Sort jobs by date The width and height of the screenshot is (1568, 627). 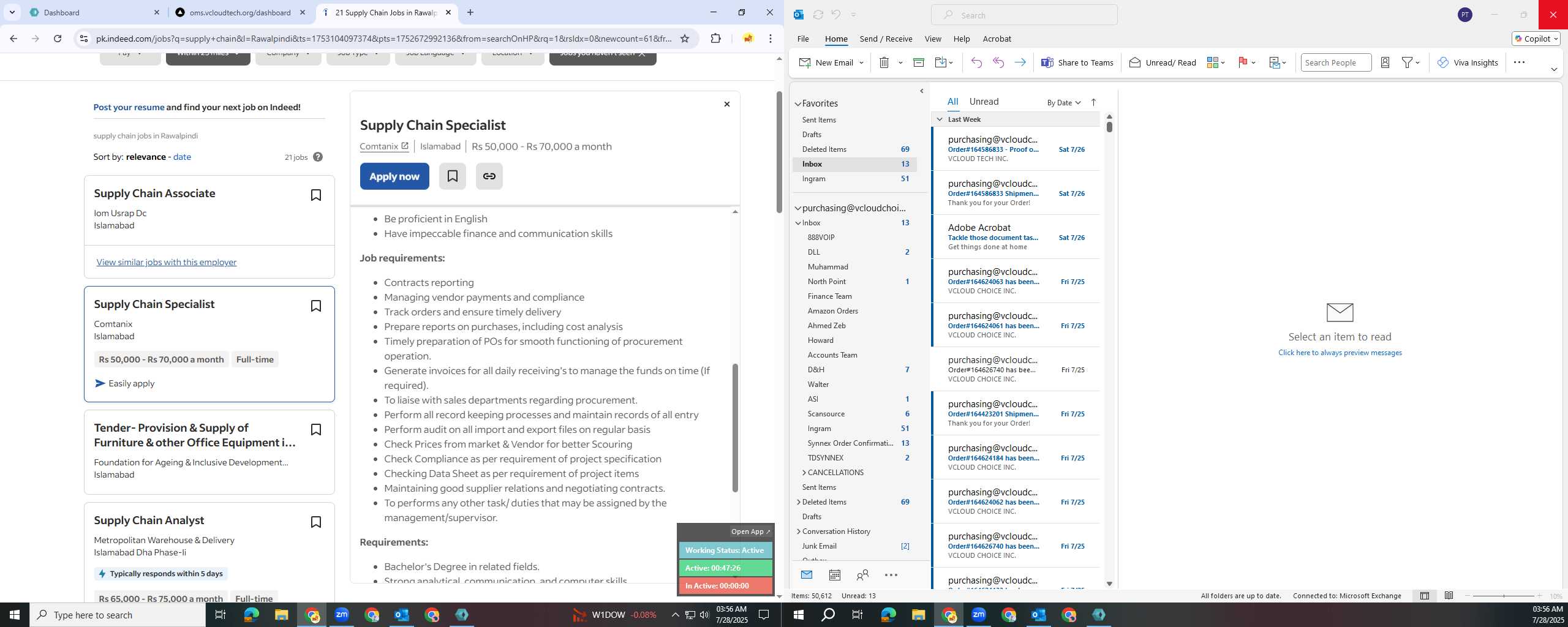182,157
